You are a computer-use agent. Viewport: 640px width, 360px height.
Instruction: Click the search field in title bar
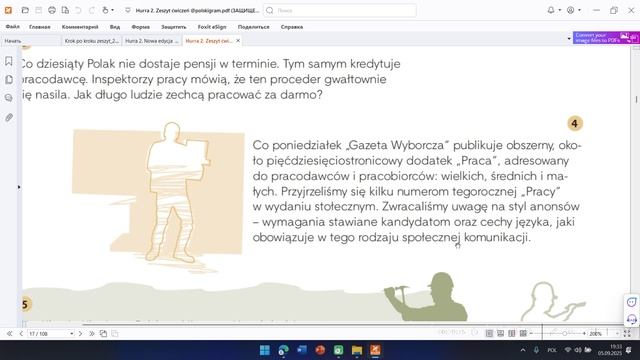pos(340,10)
